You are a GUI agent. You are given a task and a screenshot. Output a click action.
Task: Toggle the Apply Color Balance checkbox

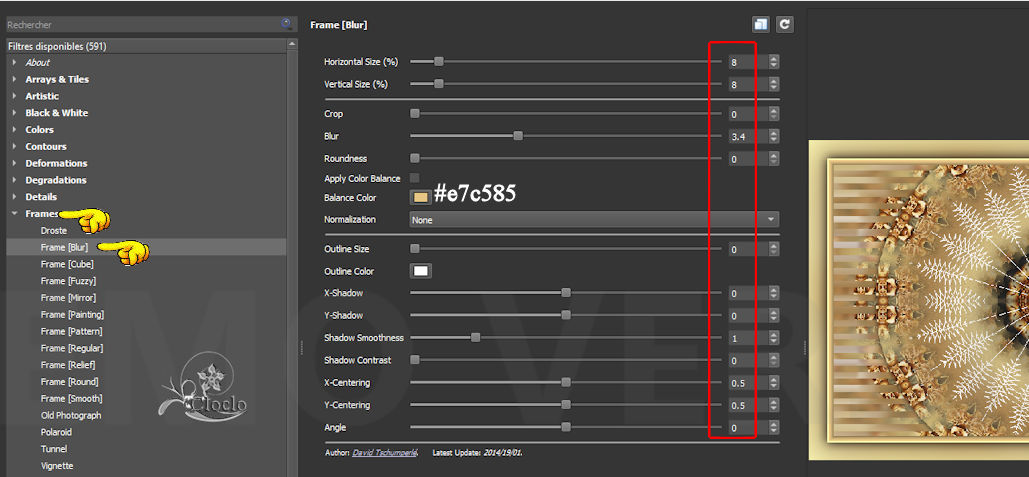click(415, 178)
